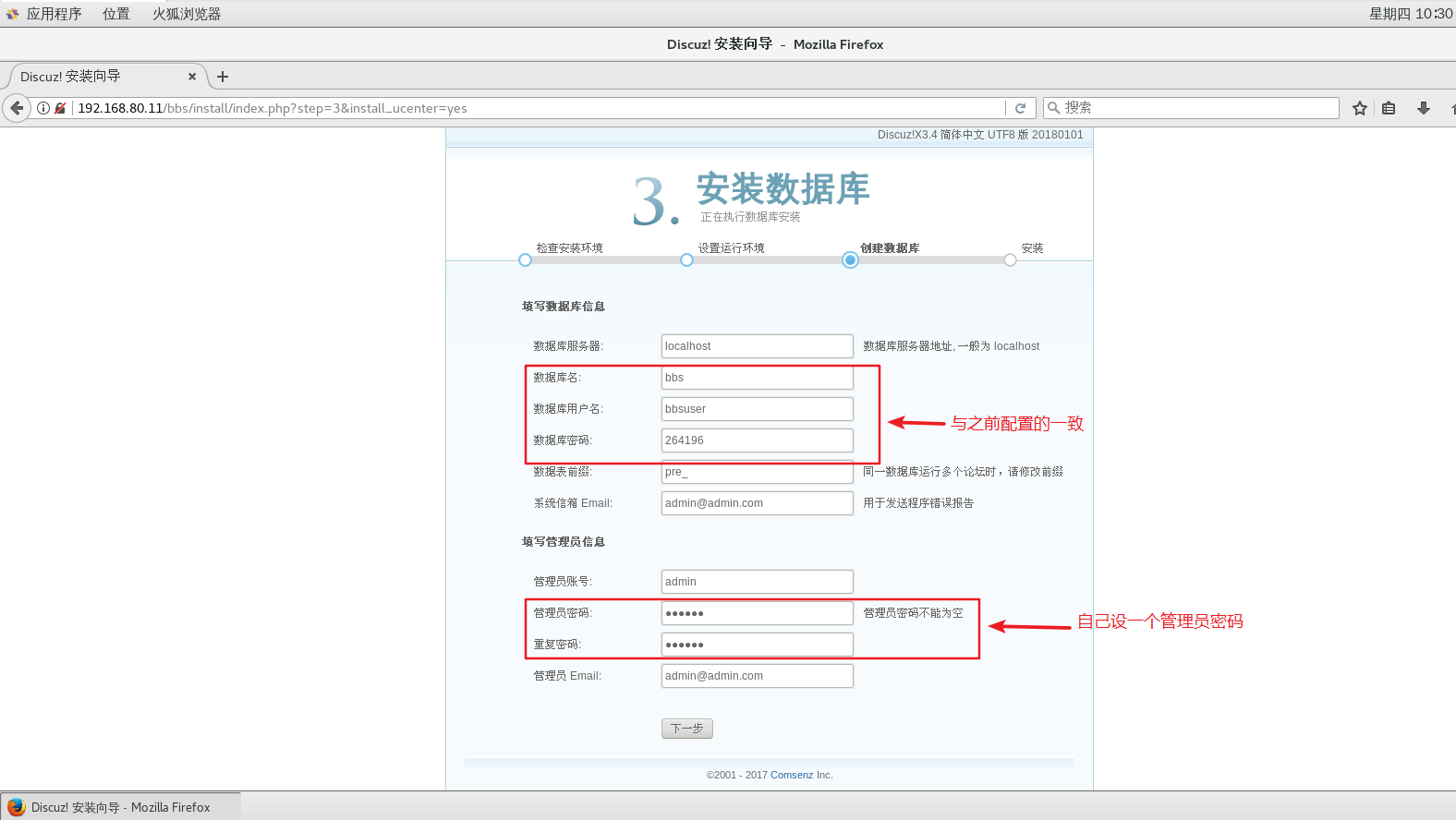
Task: Open the downloads arrow icon
Action: click(x=1424, y=108)
